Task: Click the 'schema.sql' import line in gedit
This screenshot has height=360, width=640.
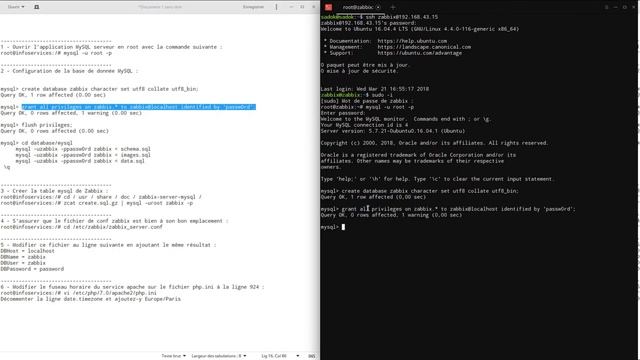Action: (83, 149)
